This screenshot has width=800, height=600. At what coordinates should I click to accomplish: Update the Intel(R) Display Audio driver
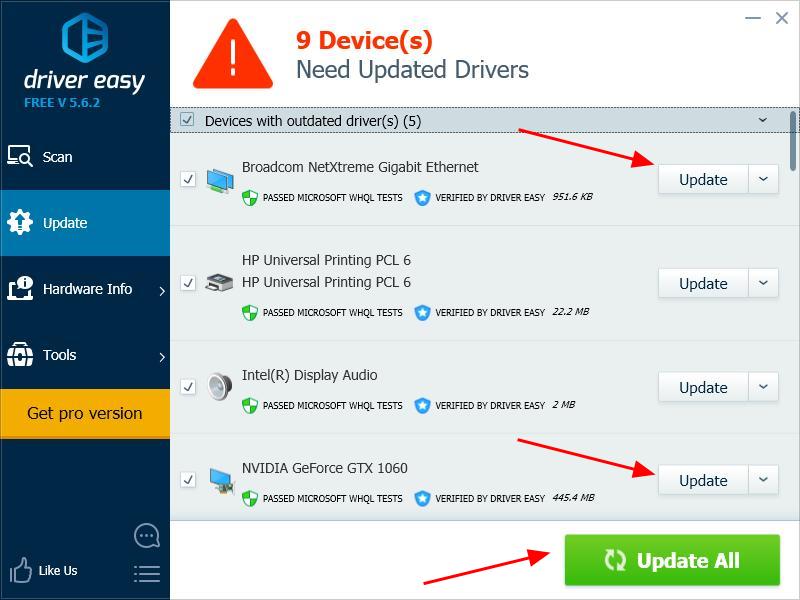click(x=703, y=387)
